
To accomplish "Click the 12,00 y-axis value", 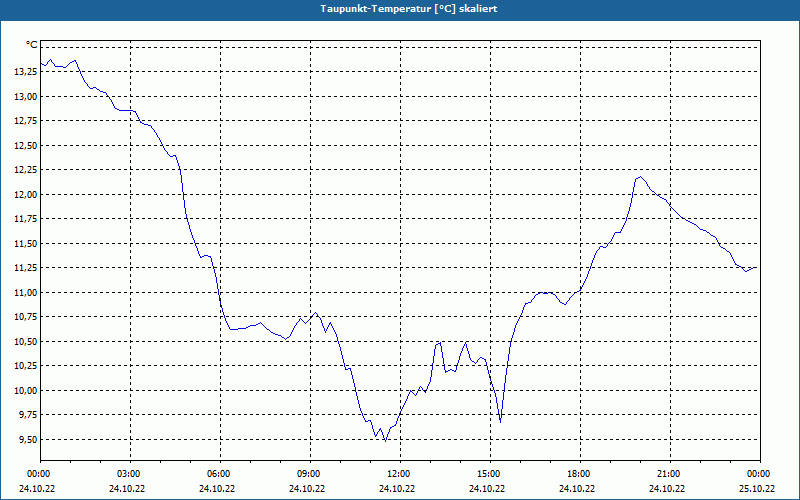I will (26, 194).
